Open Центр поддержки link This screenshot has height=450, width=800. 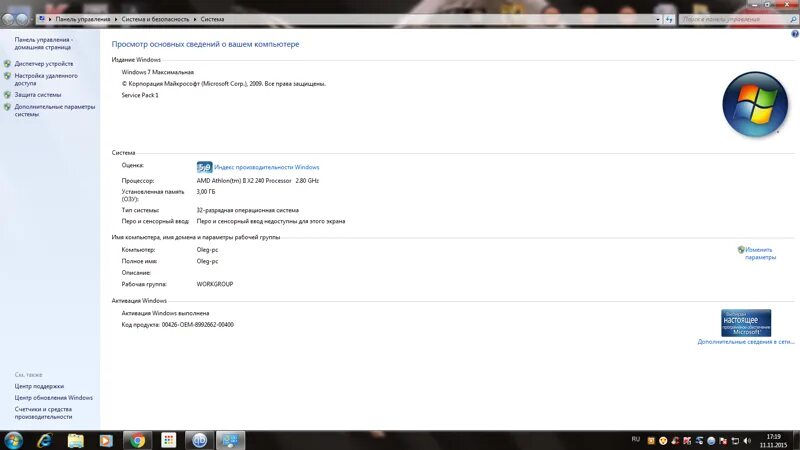pyautogui.click(x=39, y=386)
